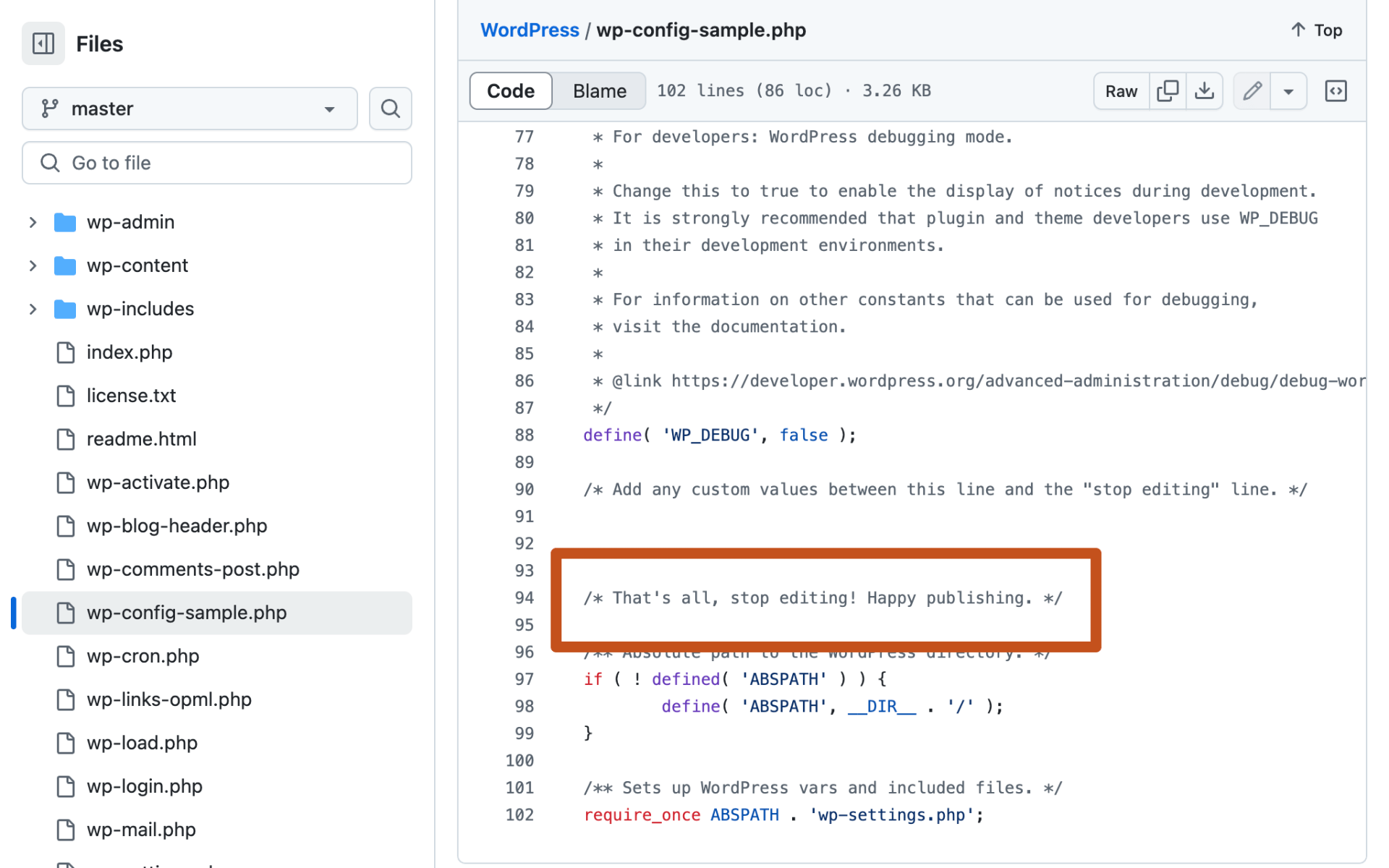Expand the wp-content folder
Image resolution: width=1389 pixels, height=868 pixels.
pos(33,265)
